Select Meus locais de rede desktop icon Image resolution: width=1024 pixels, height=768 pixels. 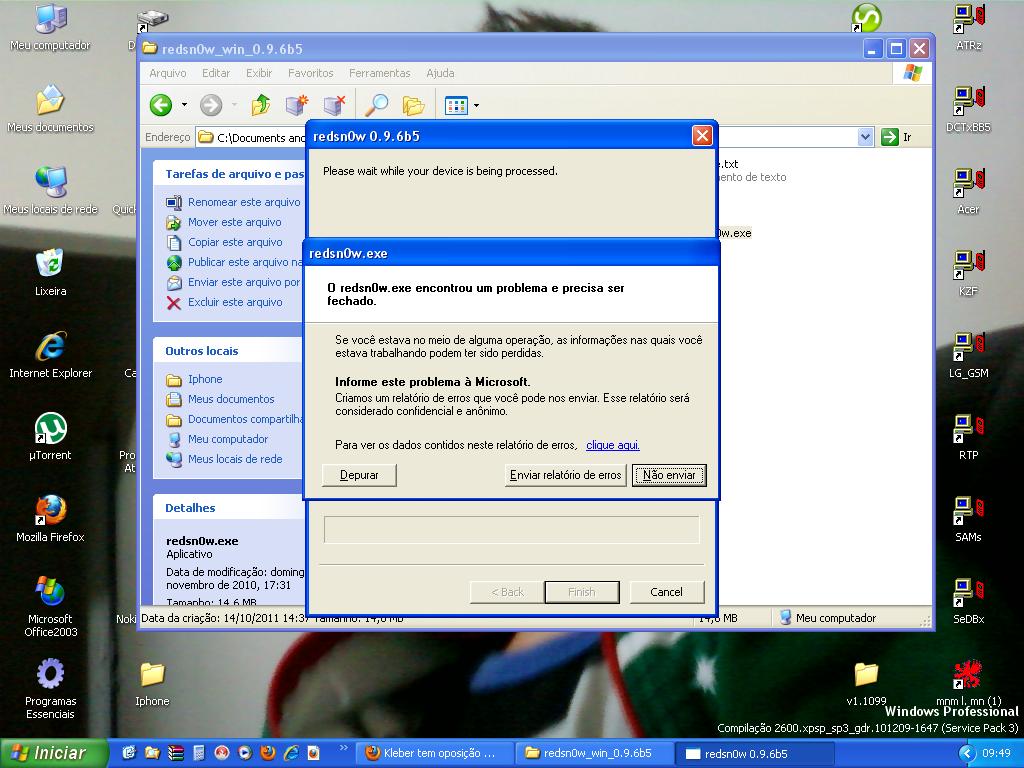click(x=50, y=191)
